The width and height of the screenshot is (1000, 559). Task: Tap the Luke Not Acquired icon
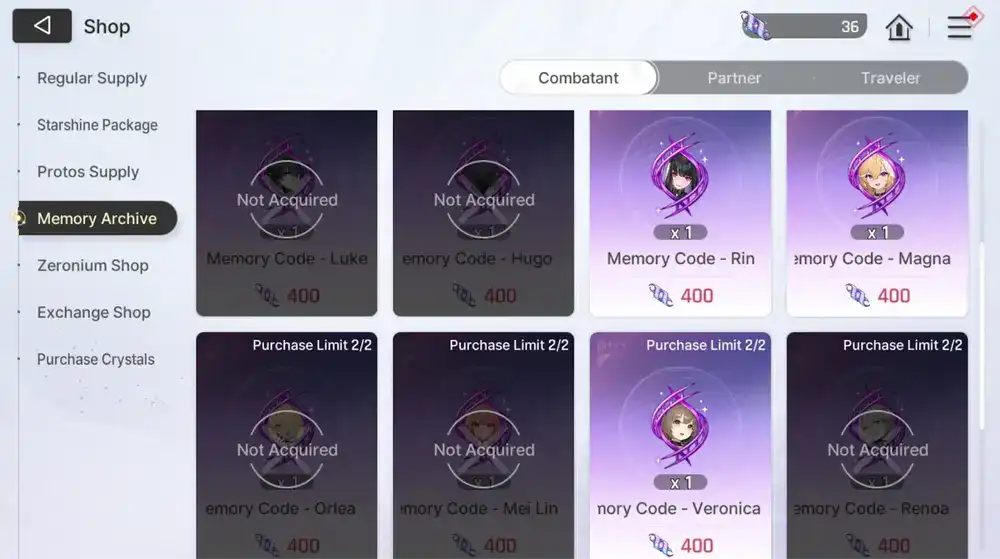287,190
